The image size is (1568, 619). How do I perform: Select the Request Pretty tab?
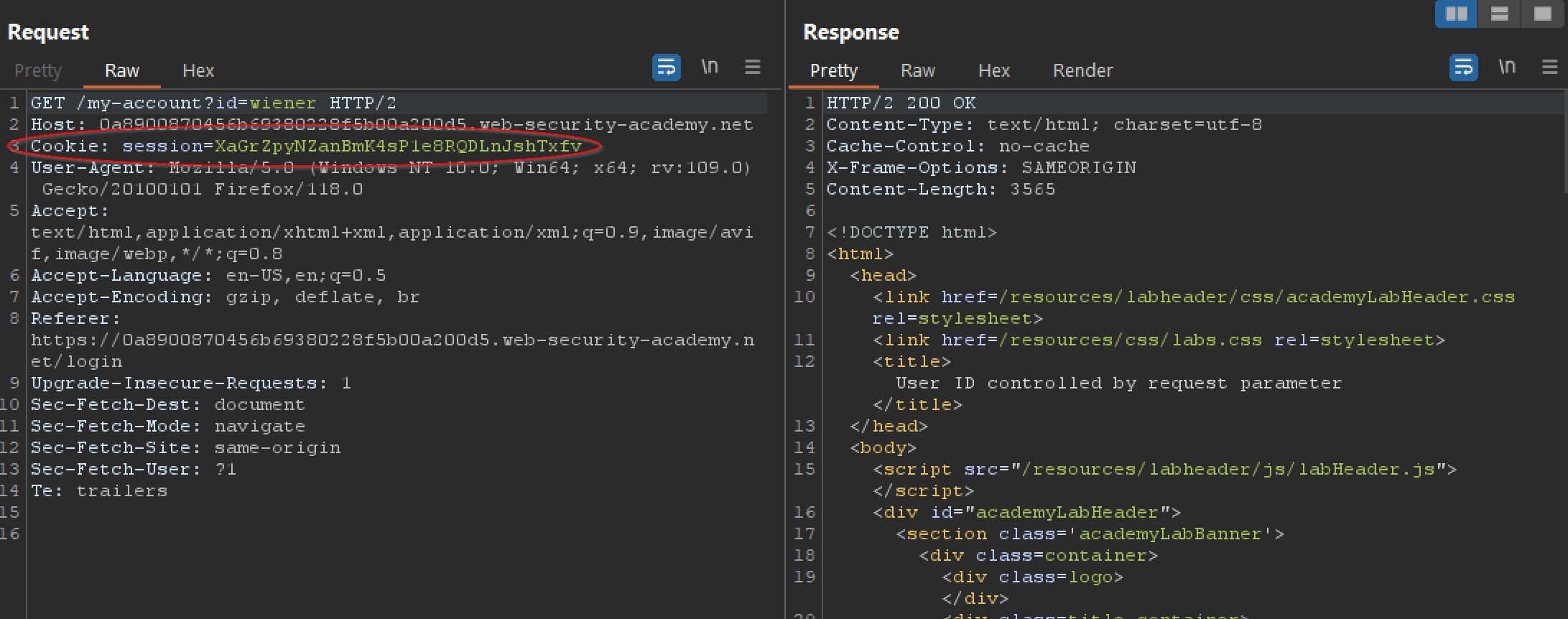click(x=38, y=70)
